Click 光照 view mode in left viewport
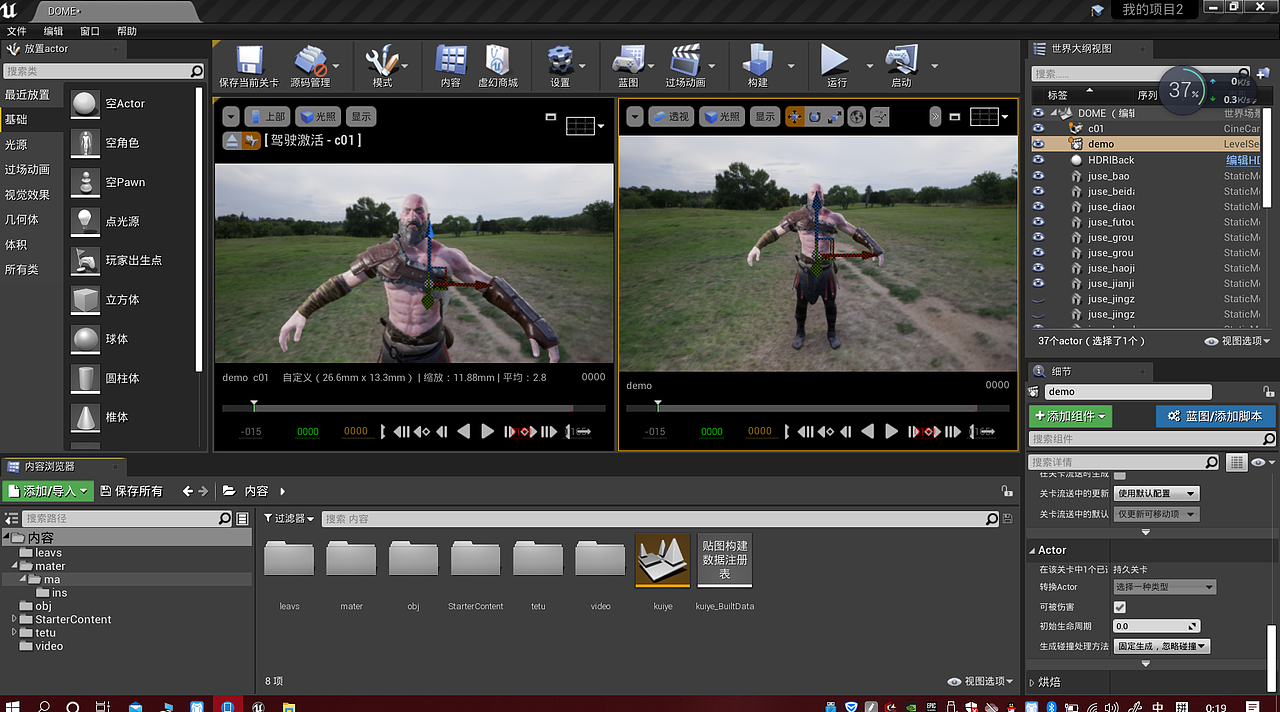 coord(318,117)
